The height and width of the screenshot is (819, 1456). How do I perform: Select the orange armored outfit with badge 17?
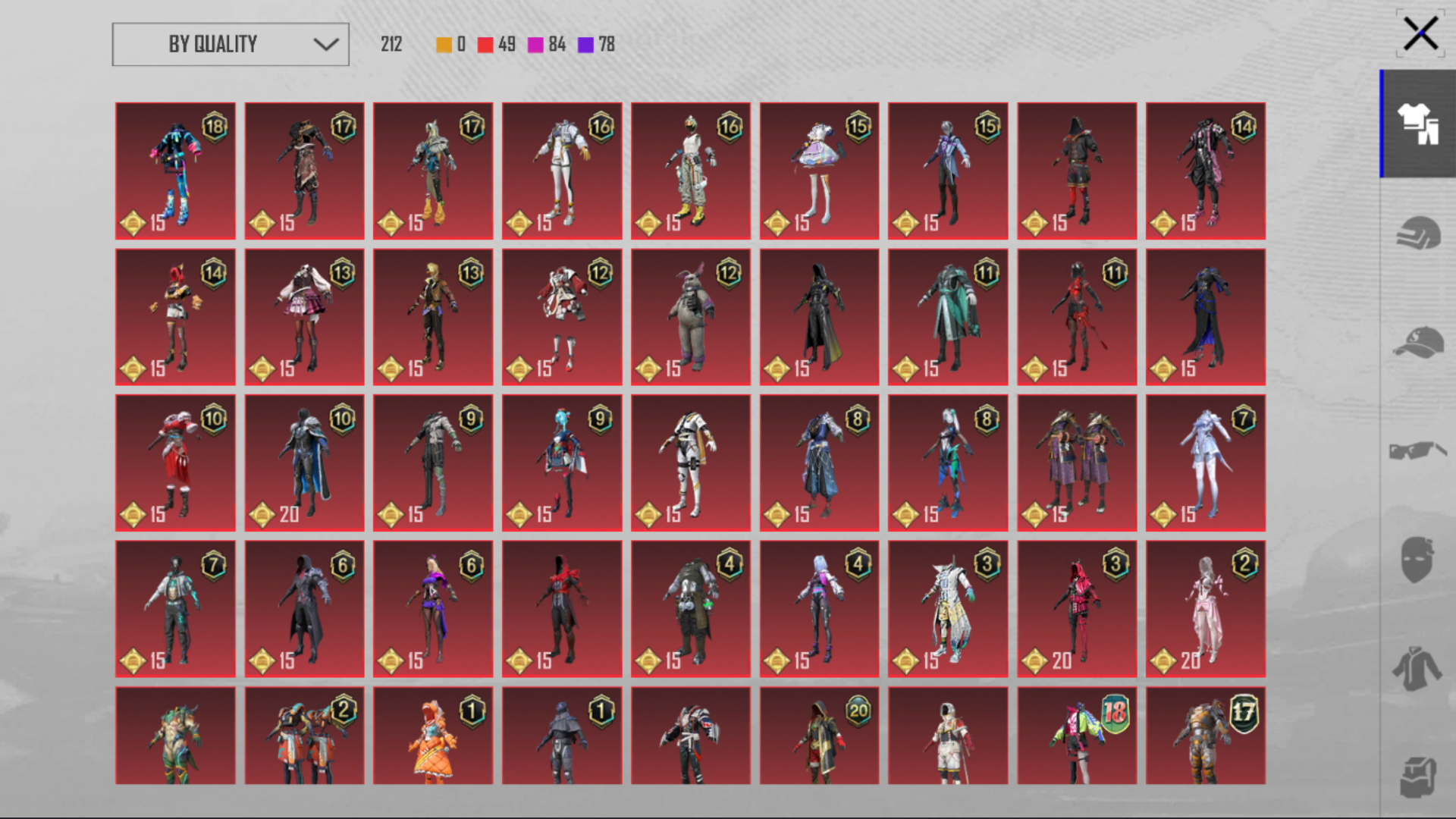(x=1206, y=736)
